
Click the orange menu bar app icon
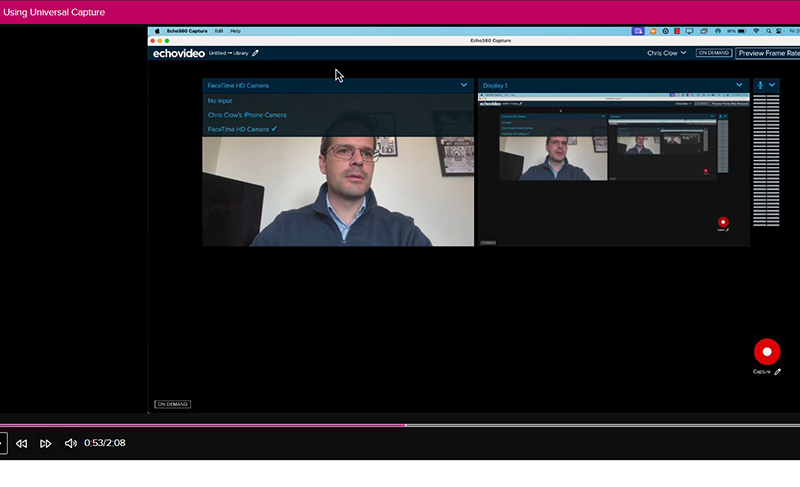click(x=653, y=31)
